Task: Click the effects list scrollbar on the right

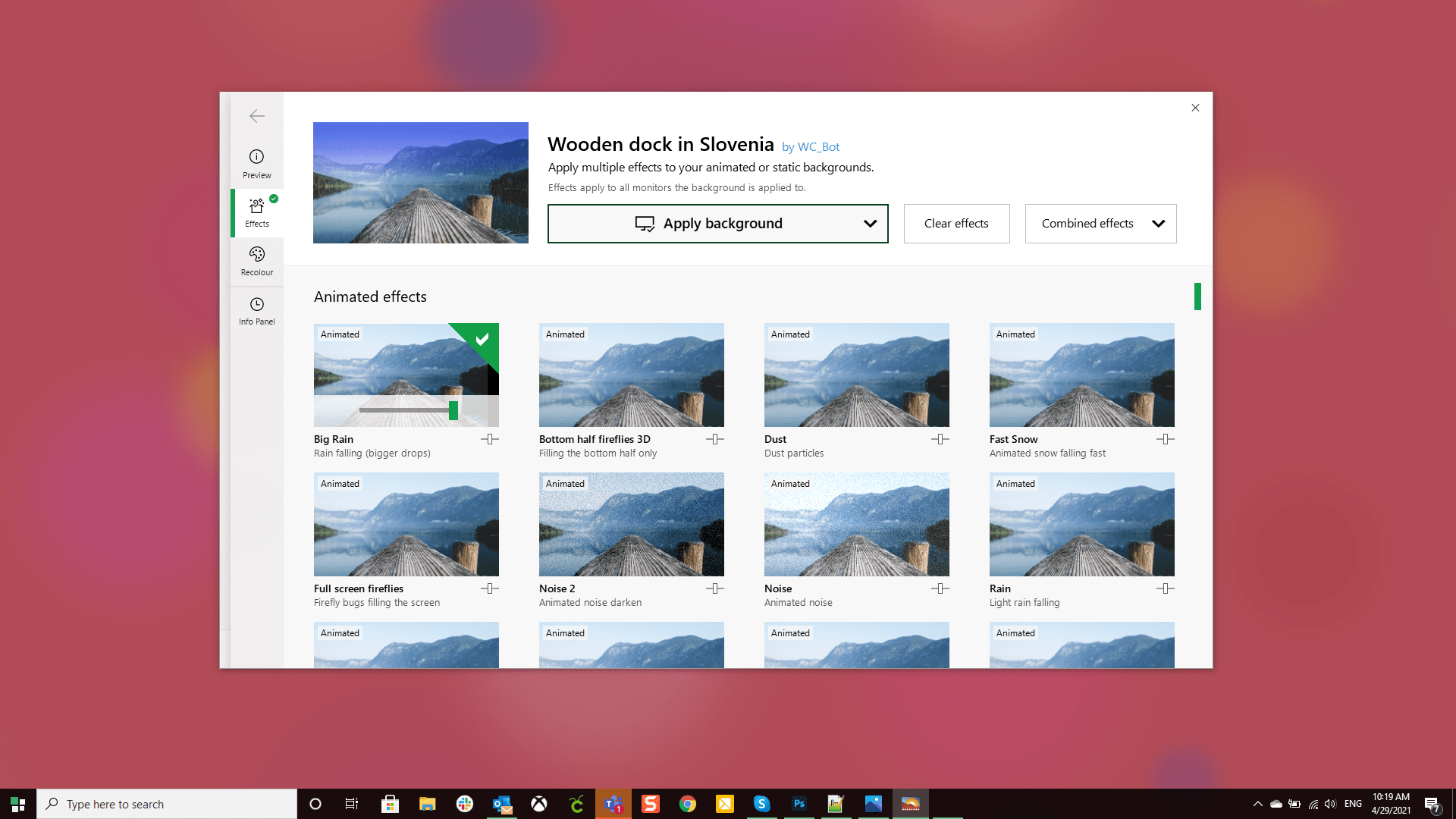Action: click(x=1198, y=296)
